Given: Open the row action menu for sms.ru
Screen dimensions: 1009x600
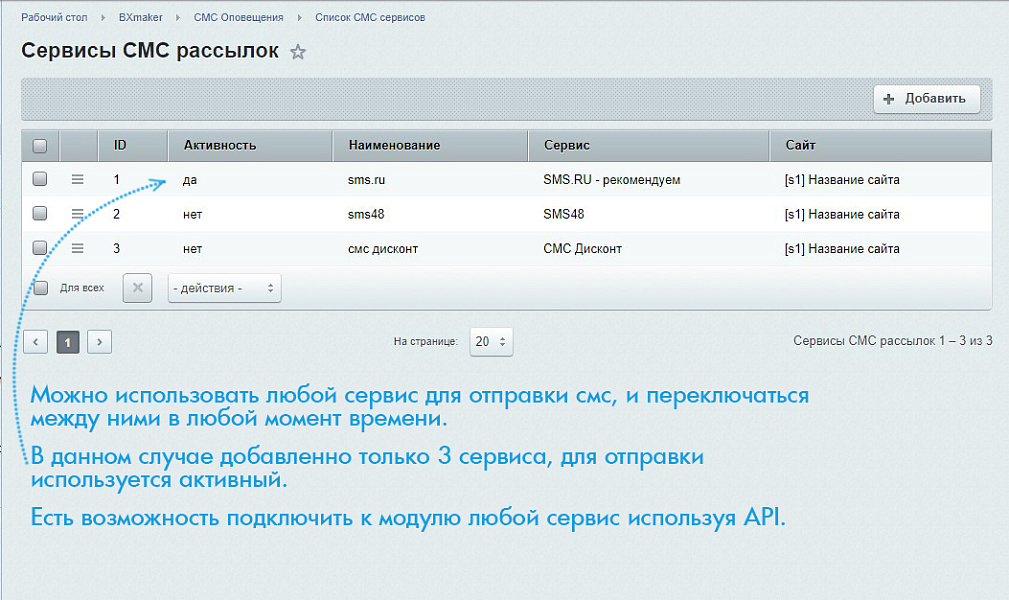Looking at the screenshot, I should coord(78,179).
